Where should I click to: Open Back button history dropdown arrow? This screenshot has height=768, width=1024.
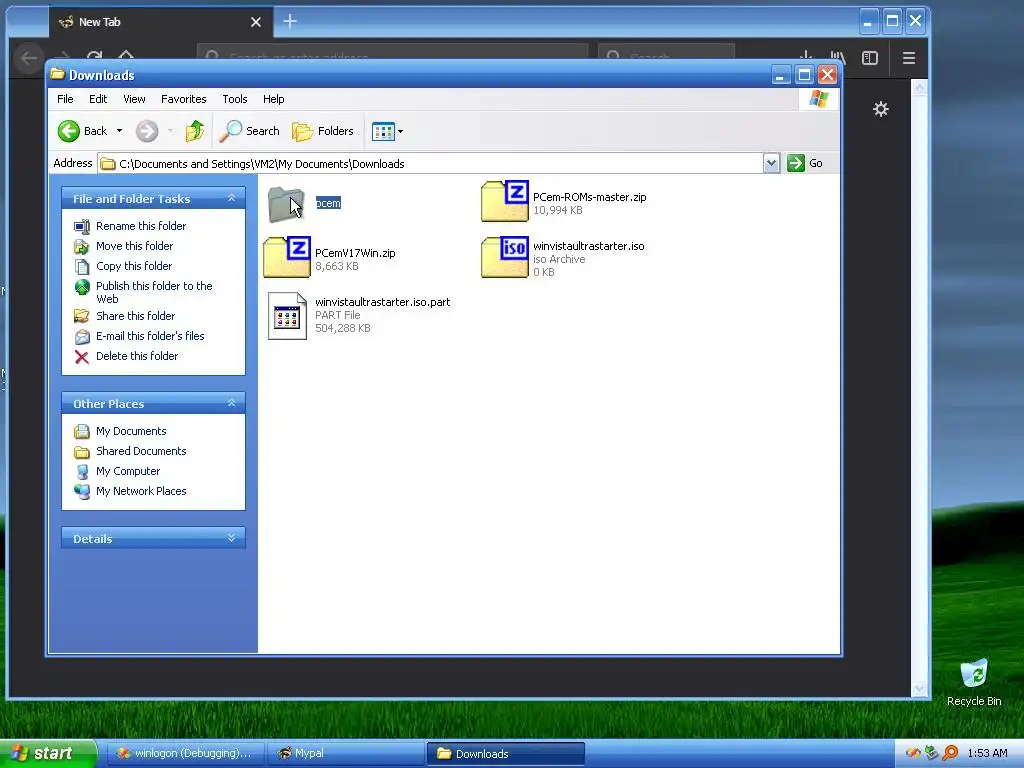click(120, 131)
